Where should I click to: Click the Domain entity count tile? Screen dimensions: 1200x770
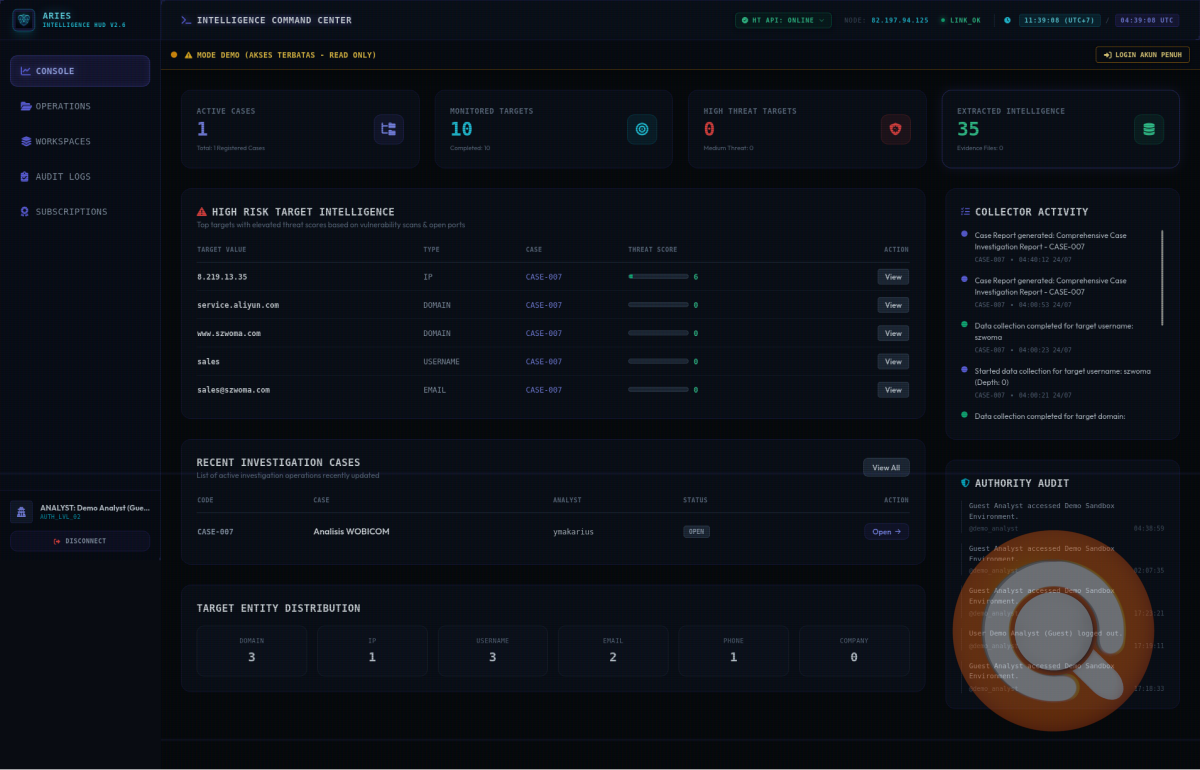(x=252, y=651)
